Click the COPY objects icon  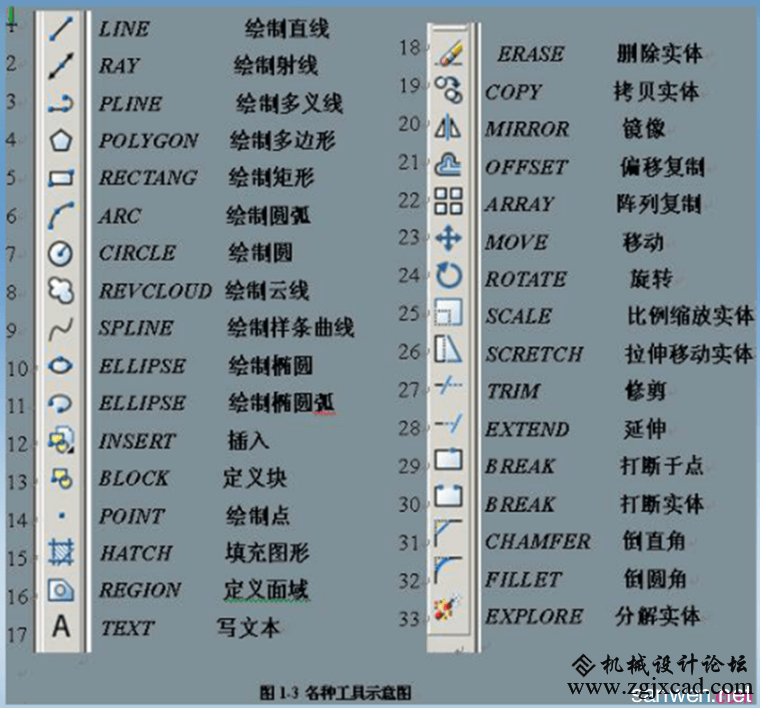449,90
